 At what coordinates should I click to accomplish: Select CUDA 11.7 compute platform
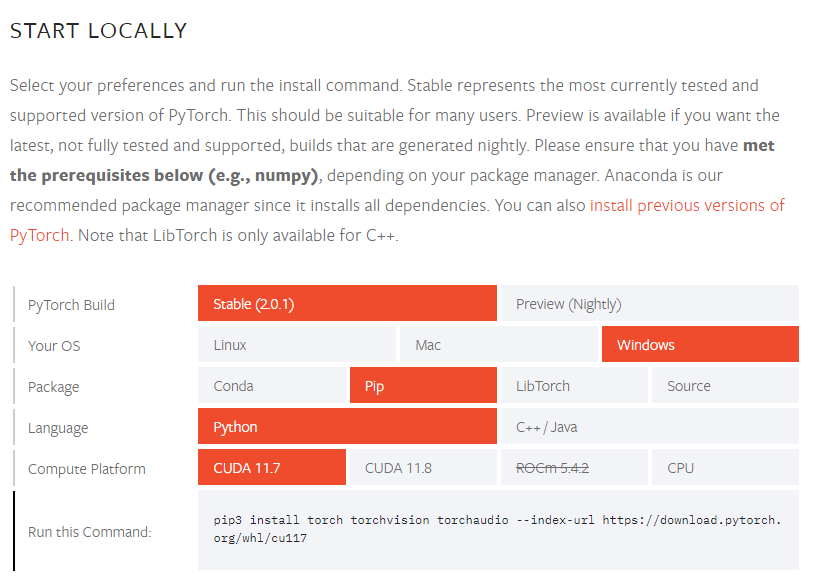pos(272,466)
